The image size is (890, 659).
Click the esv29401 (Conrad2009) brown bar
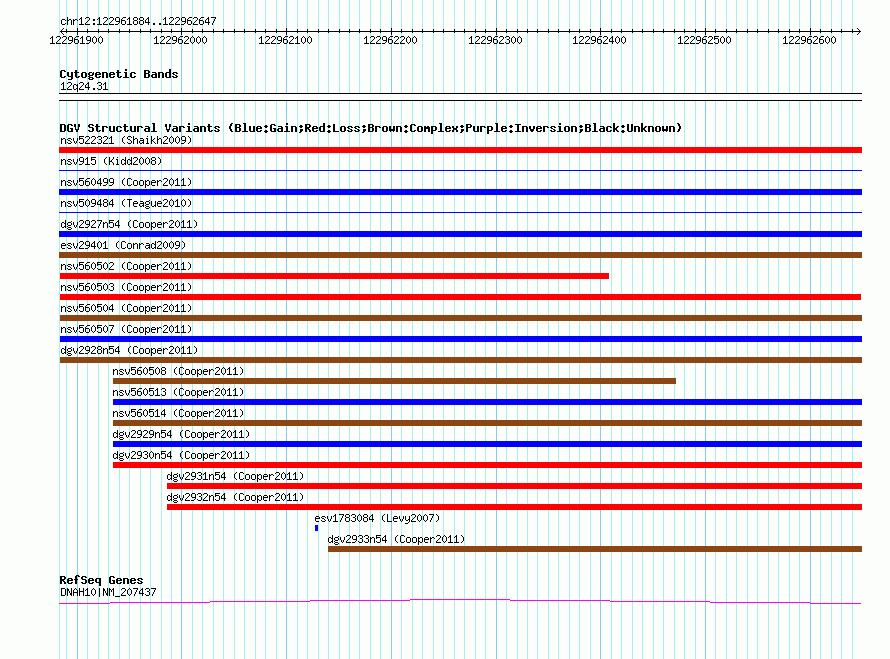click(x=460, y=255)
